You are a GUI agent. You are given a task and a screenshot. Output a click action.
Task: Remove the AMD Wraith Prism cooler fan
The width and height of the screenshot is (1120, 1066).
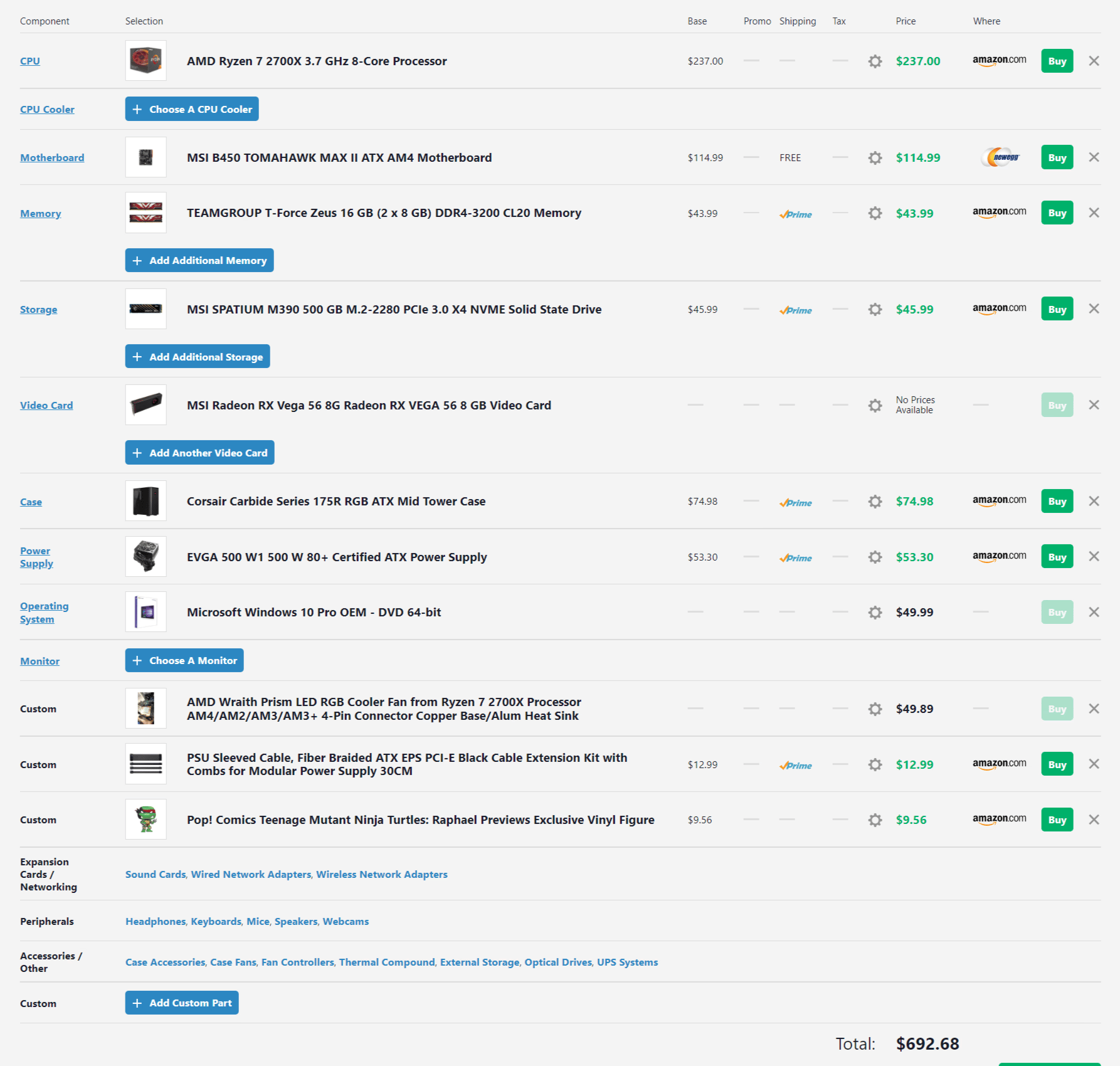tap(1094, 709)
